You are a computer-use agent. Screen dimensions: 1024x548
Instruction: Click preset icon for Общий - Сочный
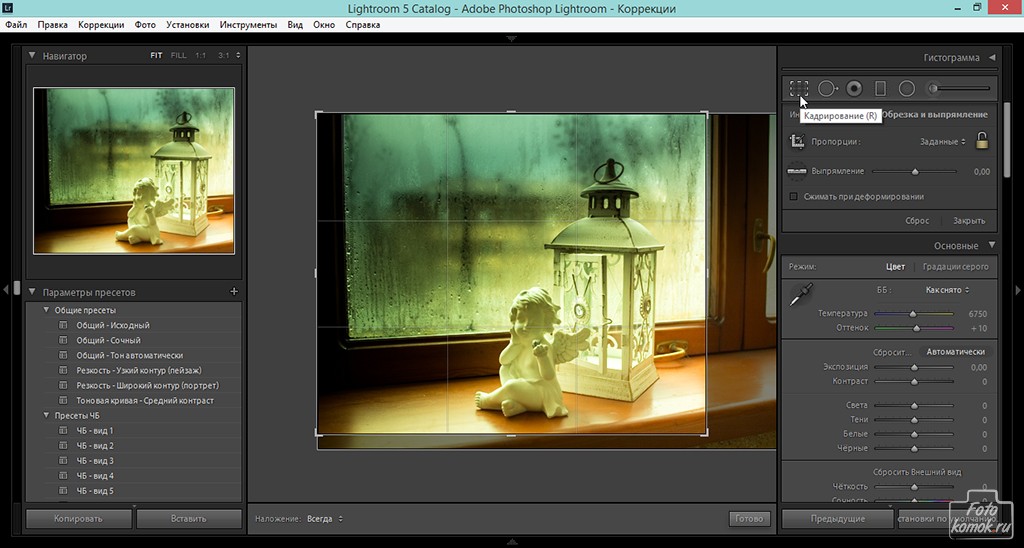63,340
